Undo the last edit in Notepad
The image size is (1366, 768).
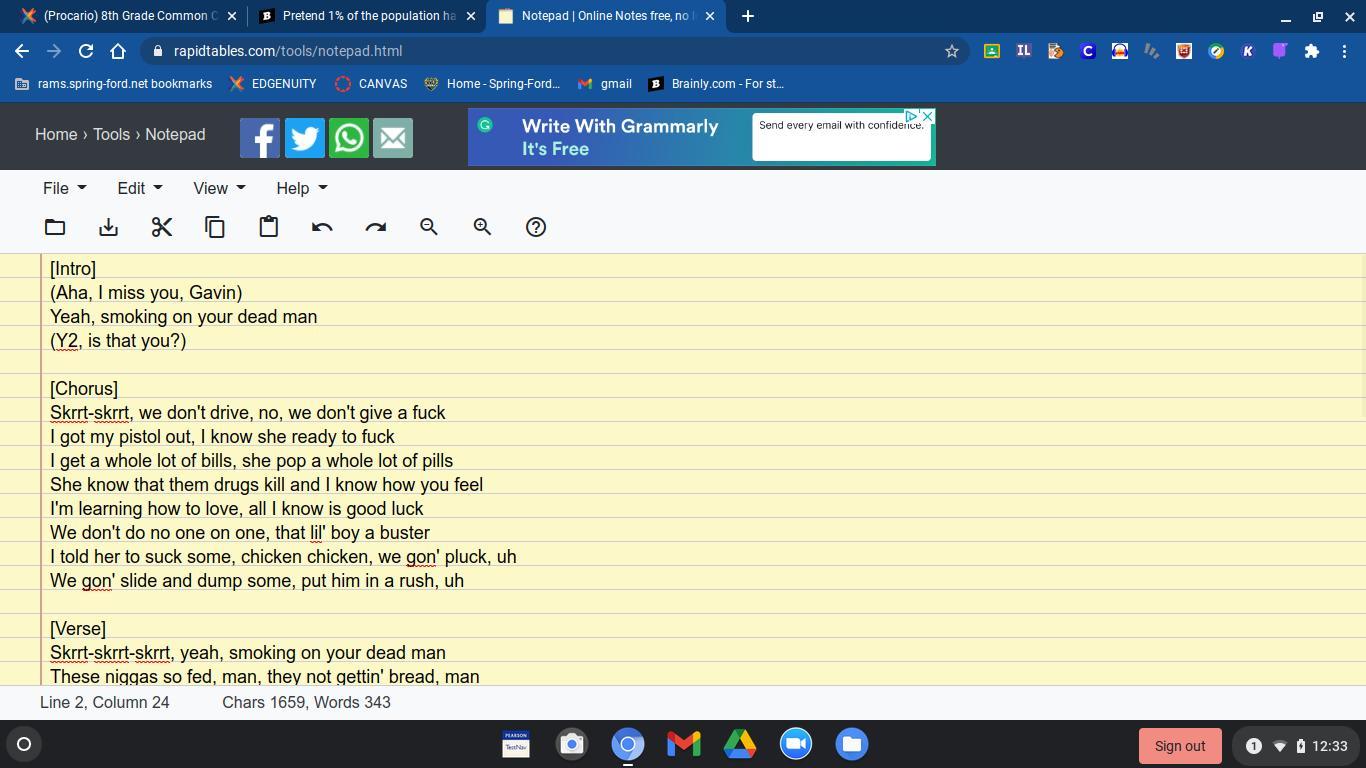(x=322, y=227)
